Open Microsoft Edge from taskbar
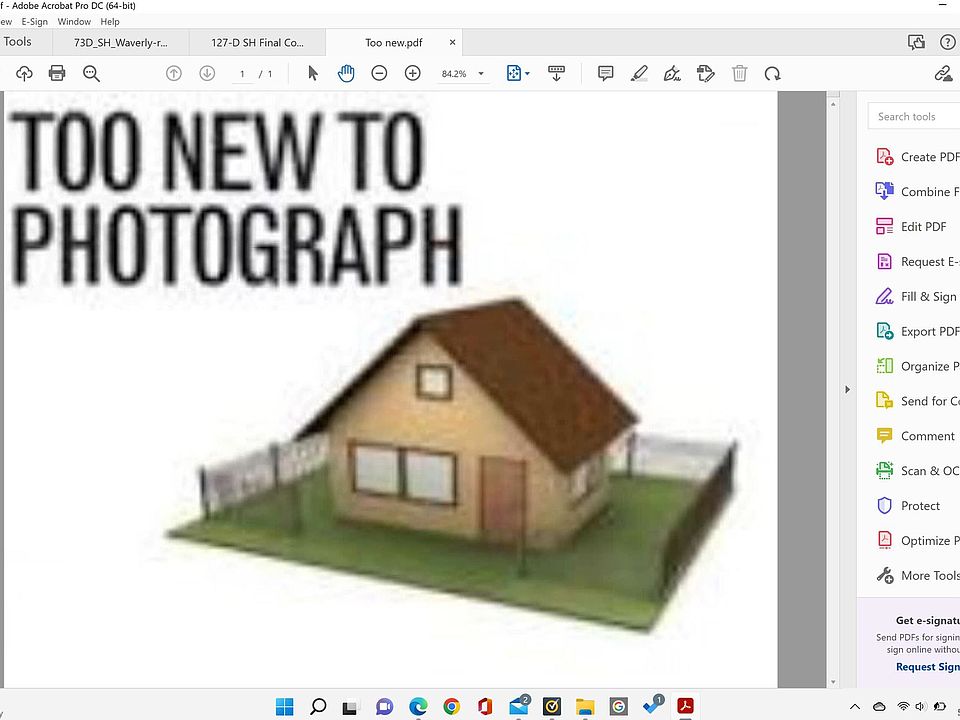Viewport: 960px width, 720px height. (x=418, y=707)
